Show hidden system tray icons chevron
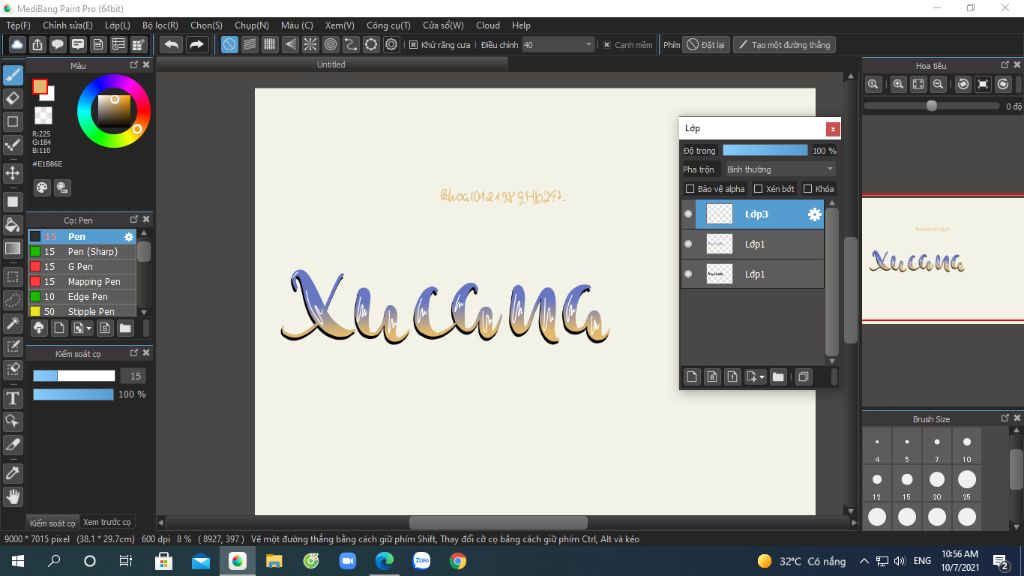This screenshot has height=576, width=1024. (864, 561)
